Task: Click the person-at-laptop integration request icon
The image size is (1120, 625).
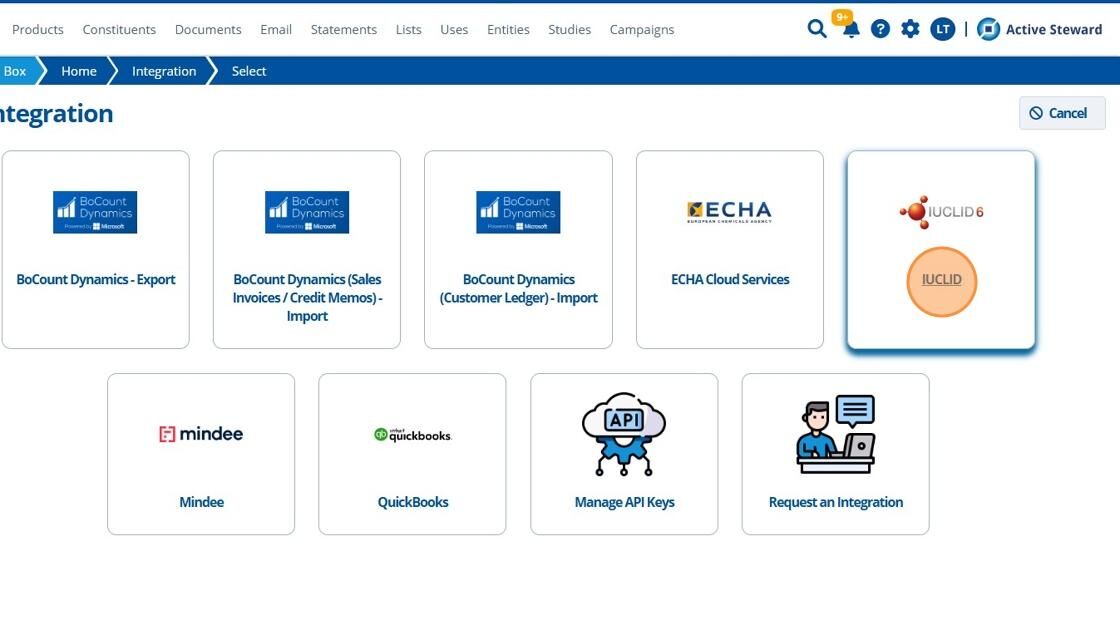Action: (835, 434)
